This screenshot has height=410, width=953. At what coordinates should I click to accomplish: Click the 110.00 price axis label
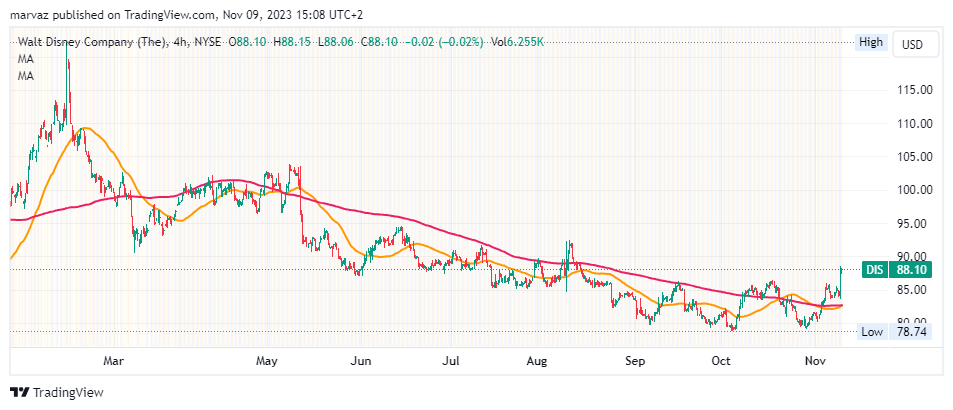(x=915, y=123)
